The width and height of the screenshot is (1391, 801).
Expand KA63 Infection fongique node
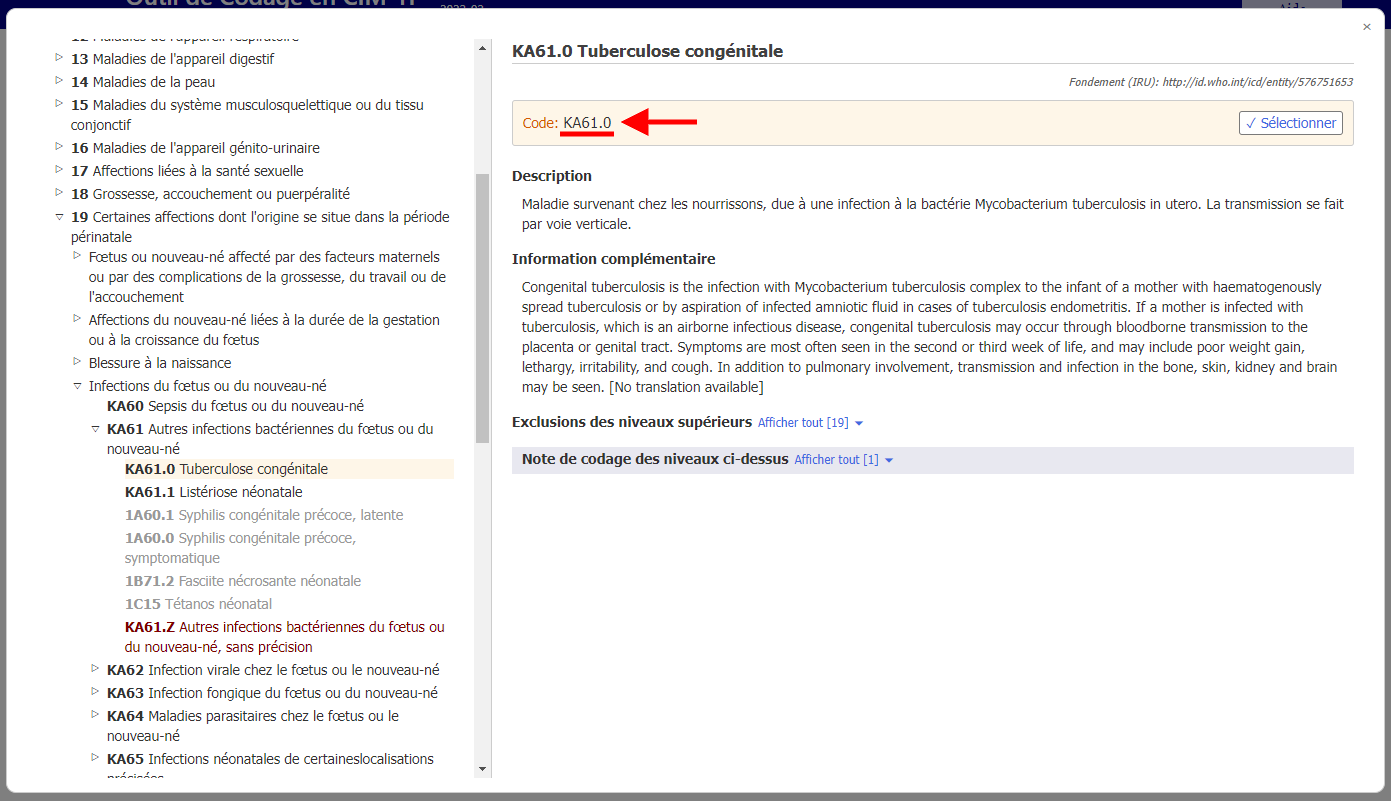(x=95, y=692)
